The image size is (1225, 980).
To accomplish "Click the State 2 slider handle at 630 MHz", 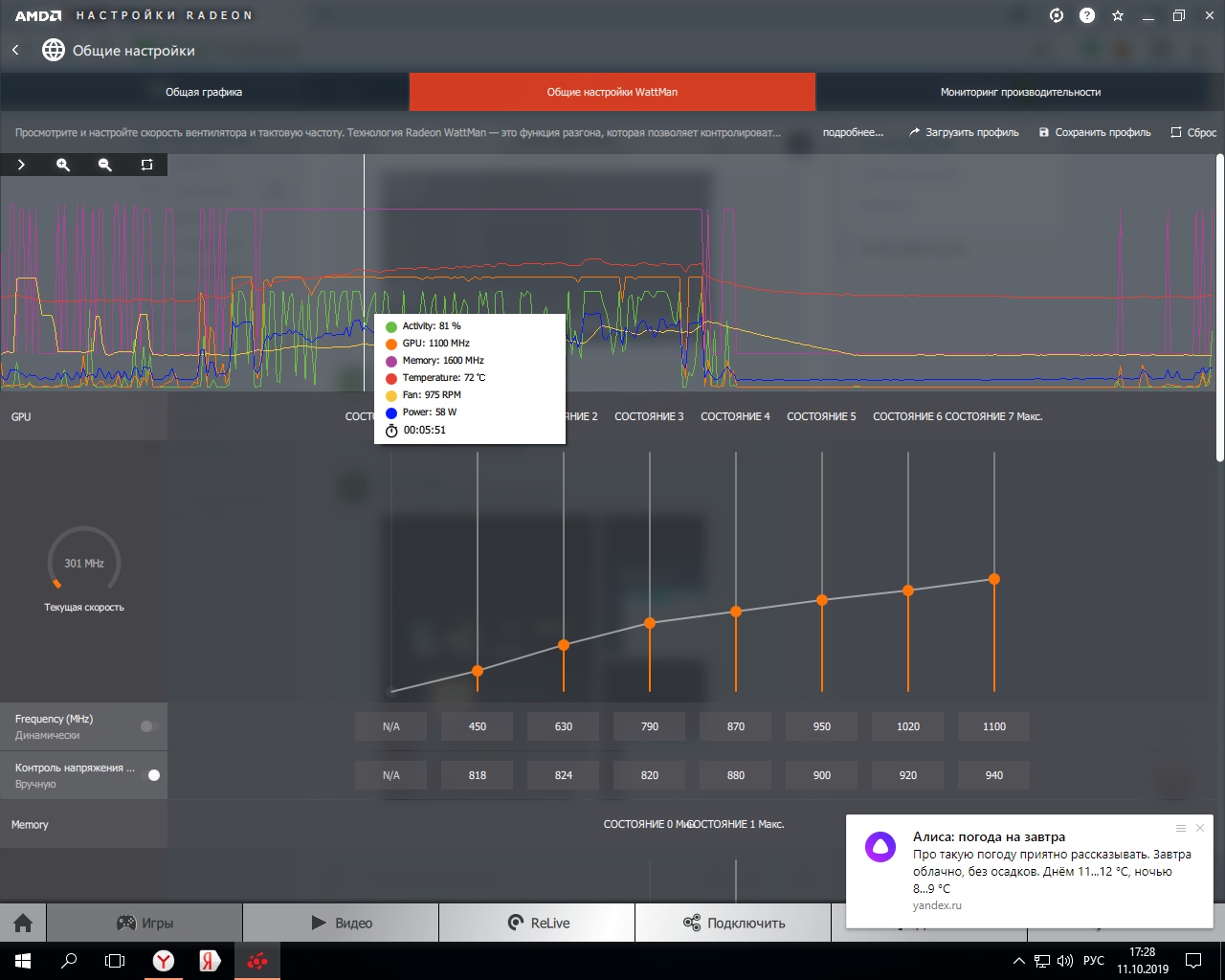I will [564, 645].
